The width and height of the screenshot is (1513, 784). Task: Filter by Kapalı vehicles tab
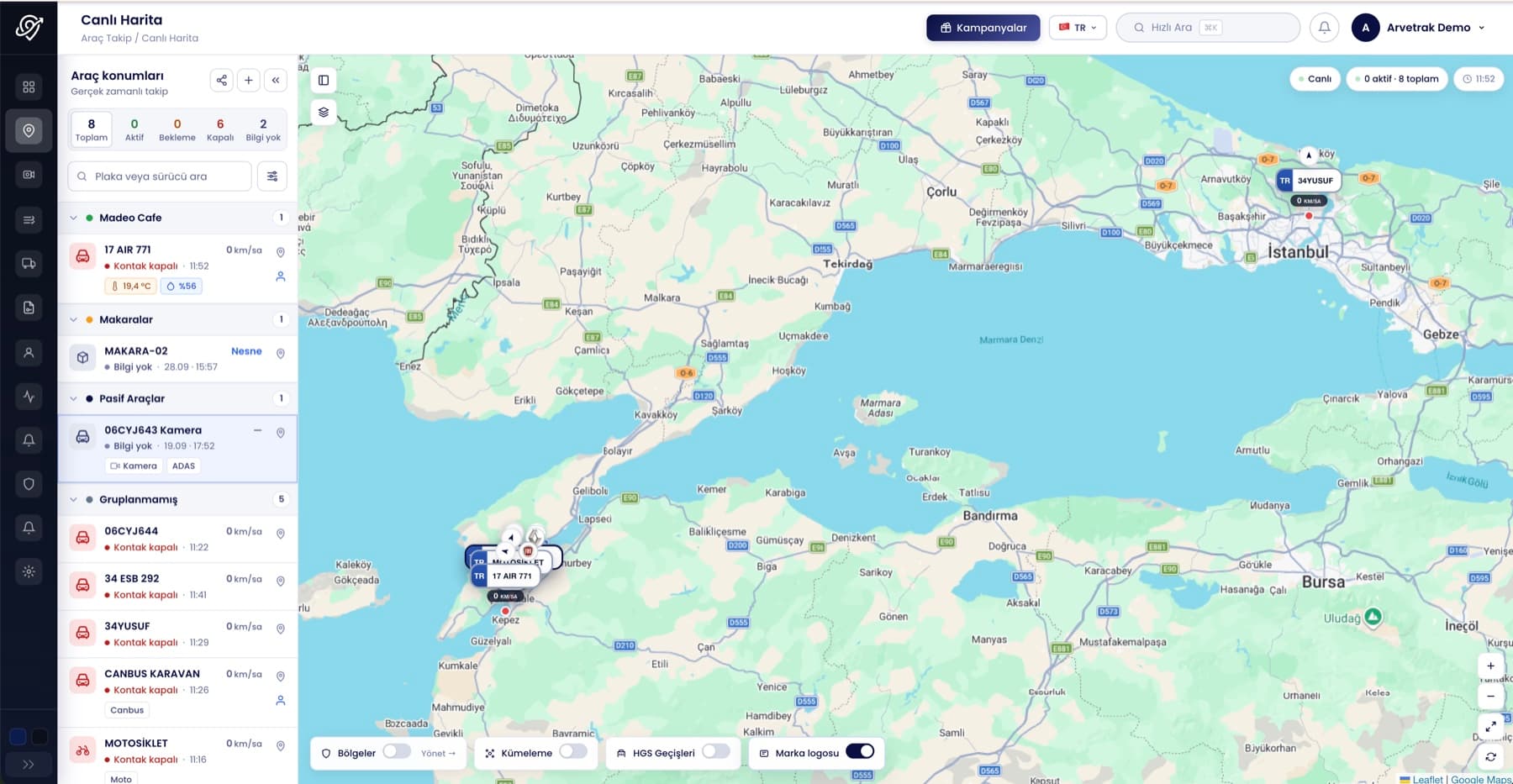coord(220,129)
